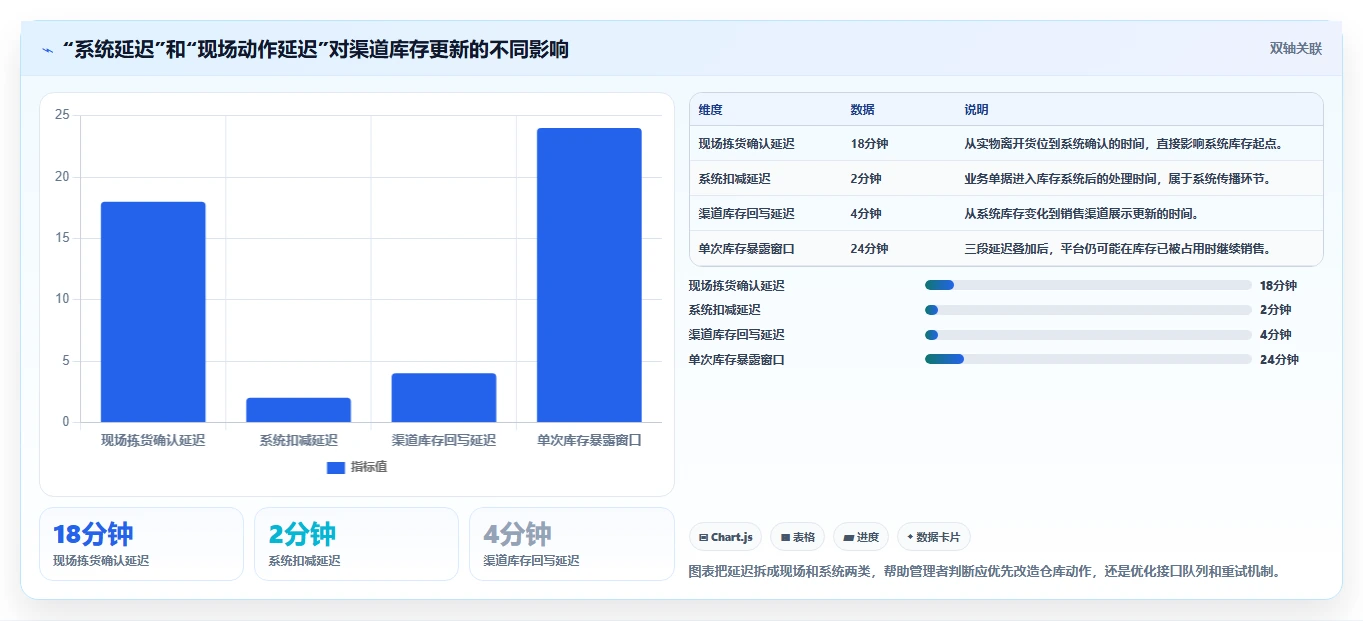This screenshot has width=1363, height=621.
Task: Click the 18分钟 value beside progress bar
Action: 1278,286
